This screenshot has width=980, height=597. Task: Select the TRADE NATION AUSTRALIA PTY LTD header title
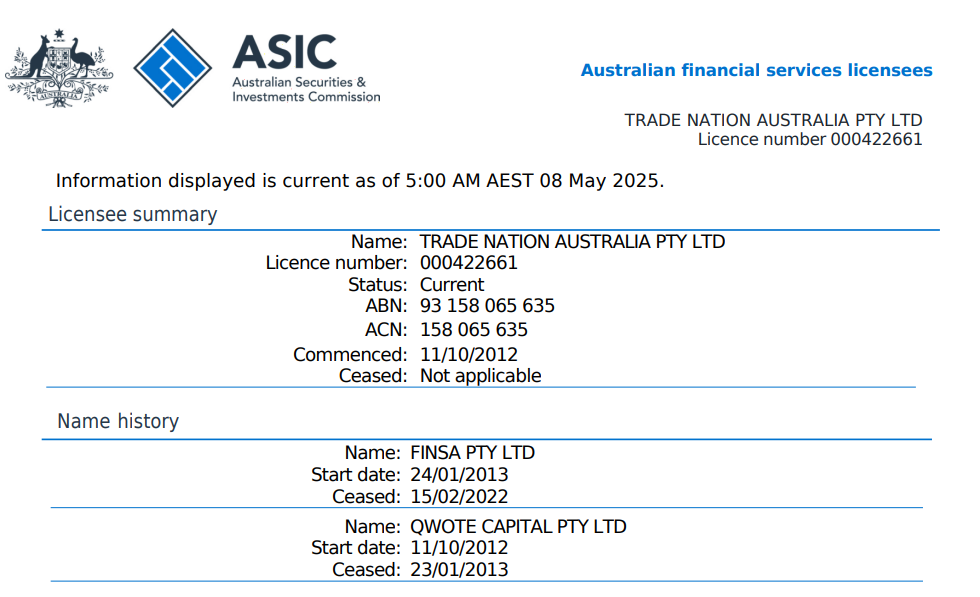pyautogui.click(x=773, y=120)
